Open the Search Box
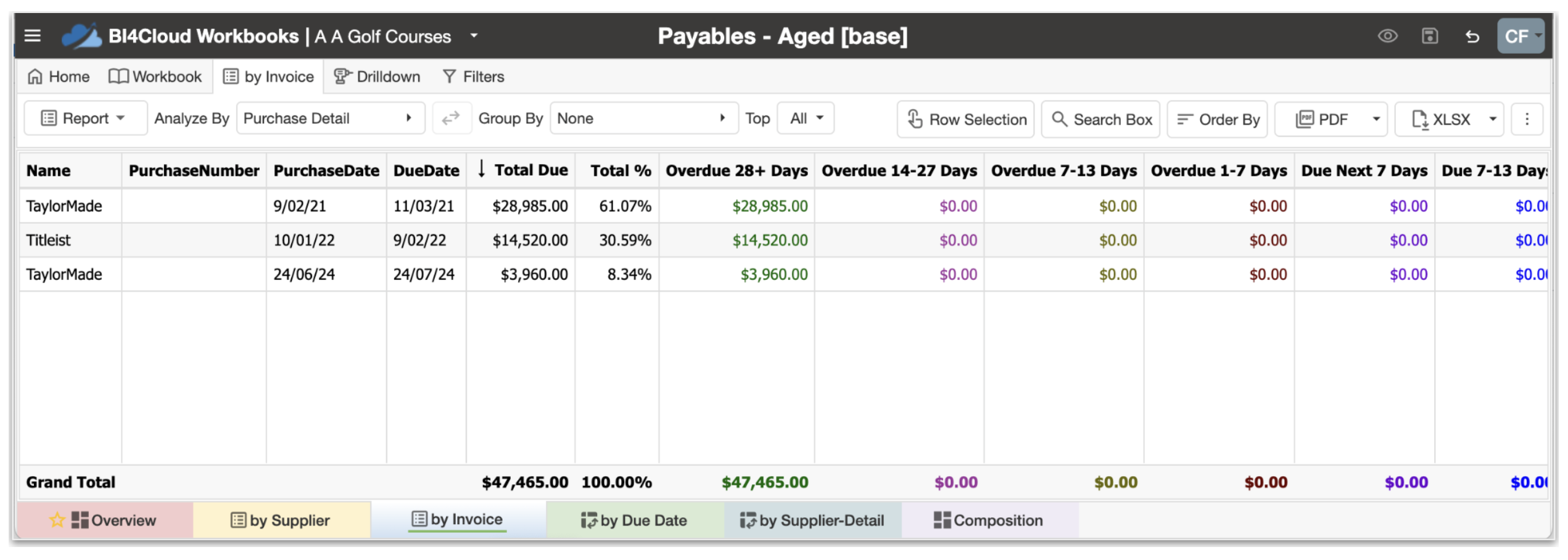 point(1101,119)
